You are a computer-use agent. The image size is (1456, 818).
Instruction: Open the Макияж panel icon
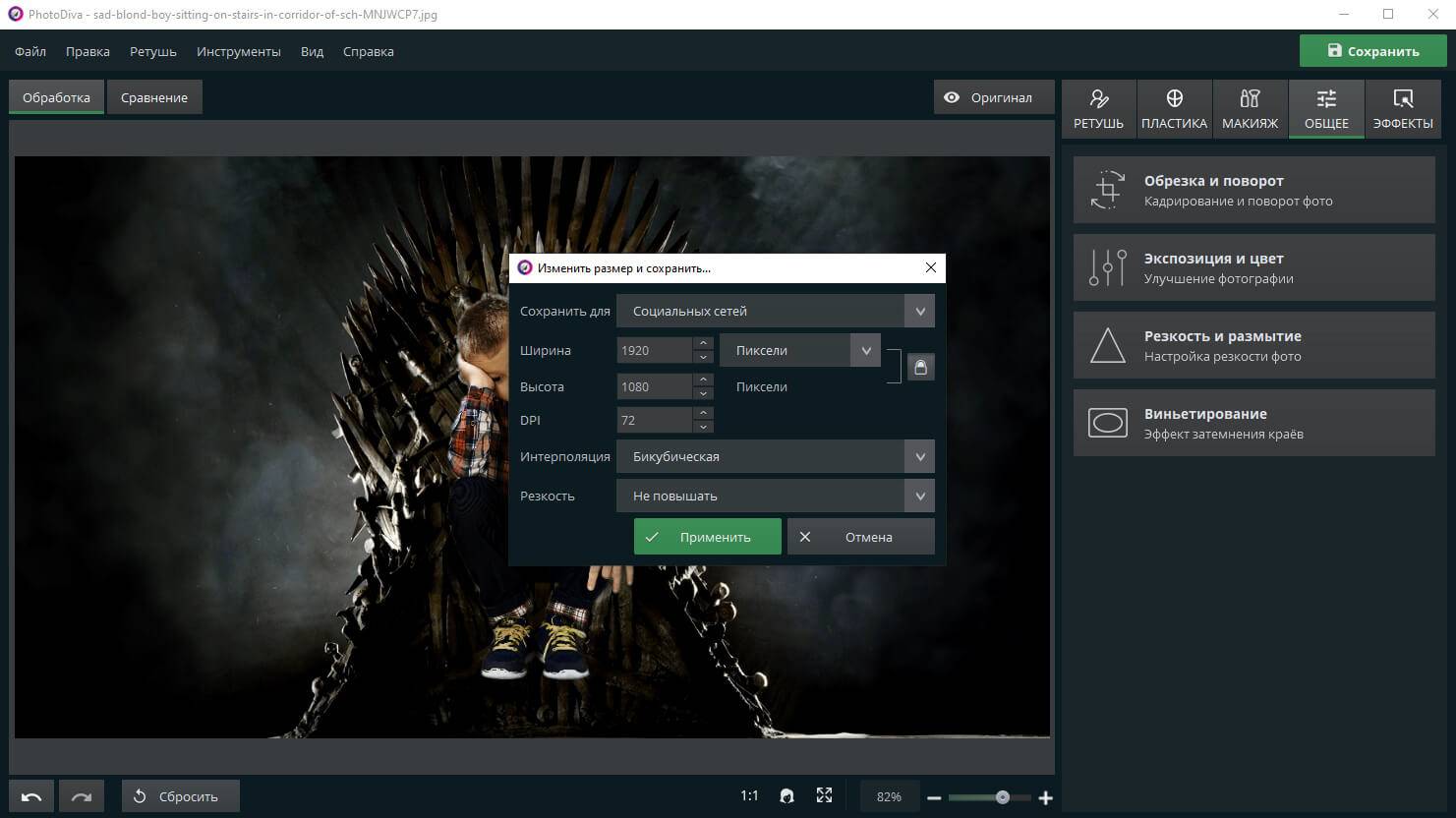tap(1250, 99)
